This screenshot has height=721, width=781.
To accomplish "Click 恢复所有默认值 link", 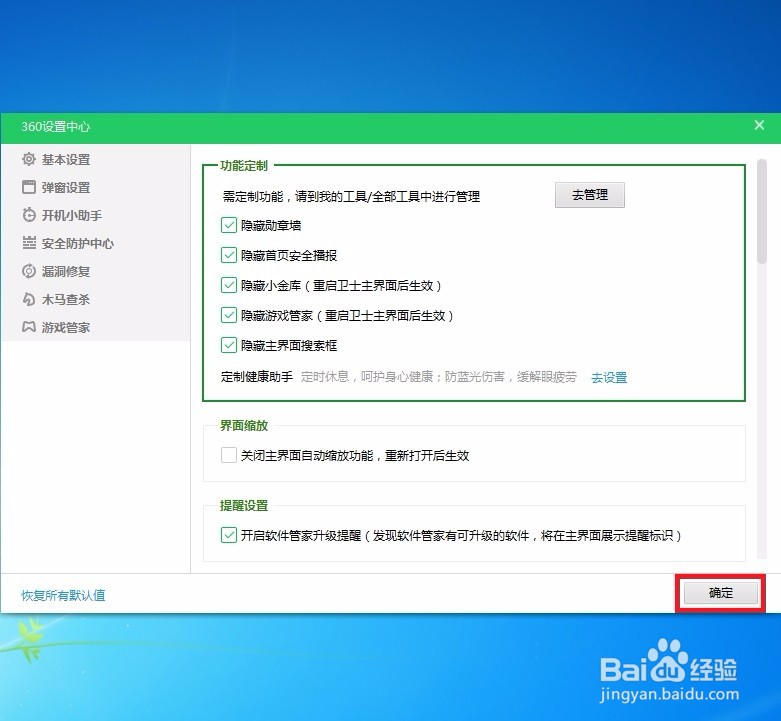I will tap(63, 595).
